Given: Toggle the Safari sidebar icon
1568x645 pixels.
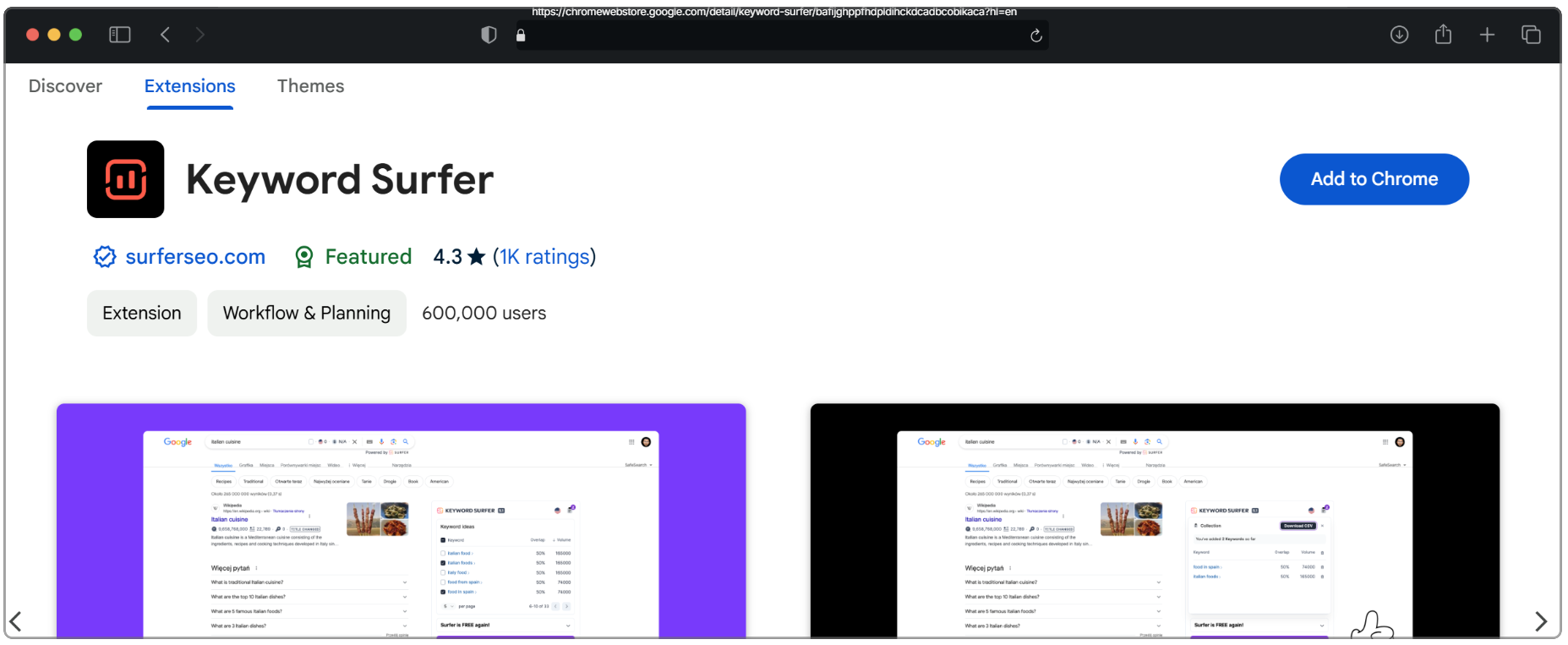Looking at the screenshot, I should pos(120,35).
